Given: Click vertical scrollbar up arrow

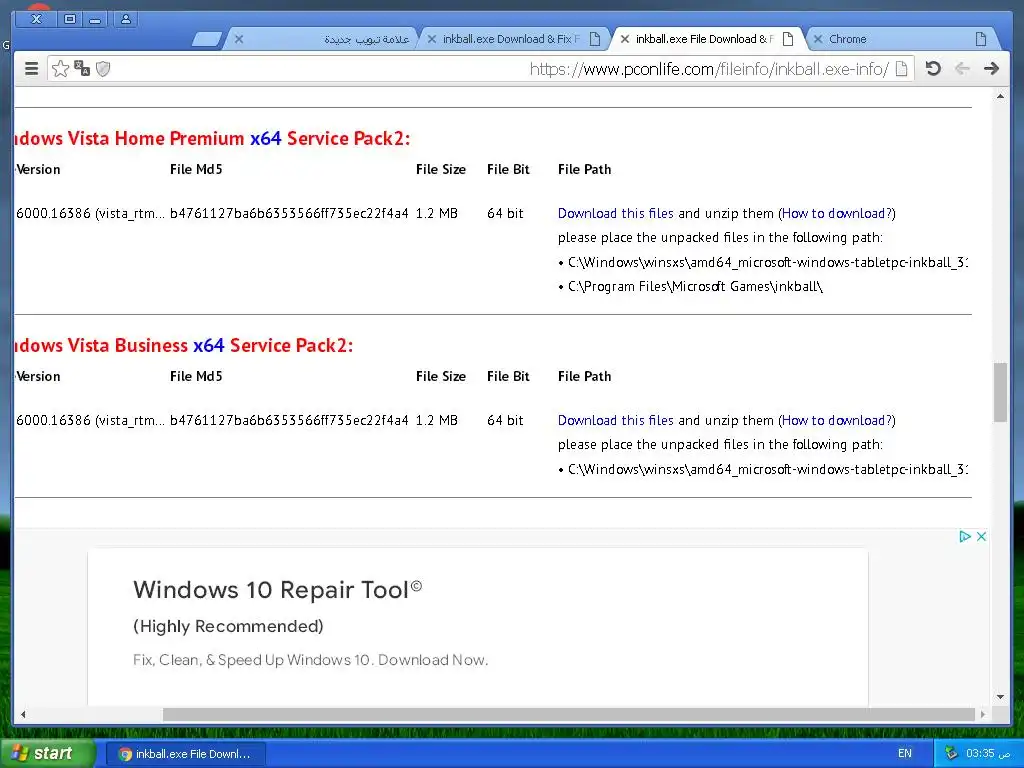Looking at the screenshot, I should click(x=1000, y=97).
